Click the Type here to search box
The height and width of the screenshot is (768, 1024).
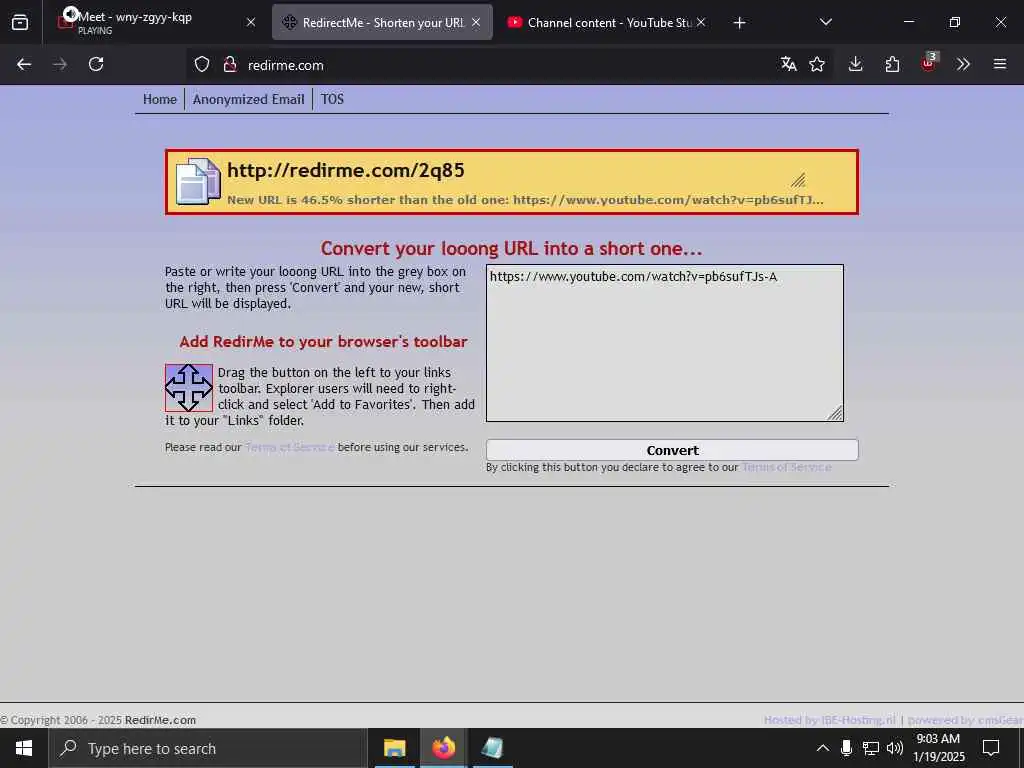[208, 748]
